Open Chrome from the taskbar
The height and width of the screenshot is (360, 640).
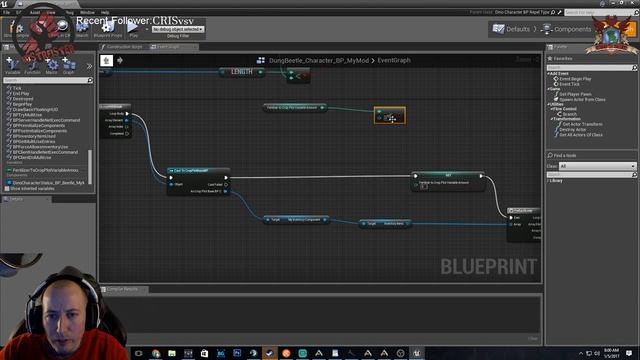tap(156, 353)
